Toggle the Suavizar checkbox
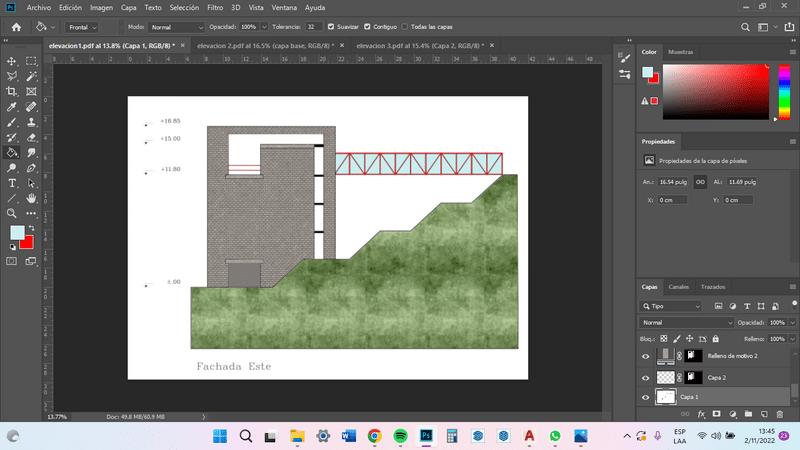 [x=332, y=27]
